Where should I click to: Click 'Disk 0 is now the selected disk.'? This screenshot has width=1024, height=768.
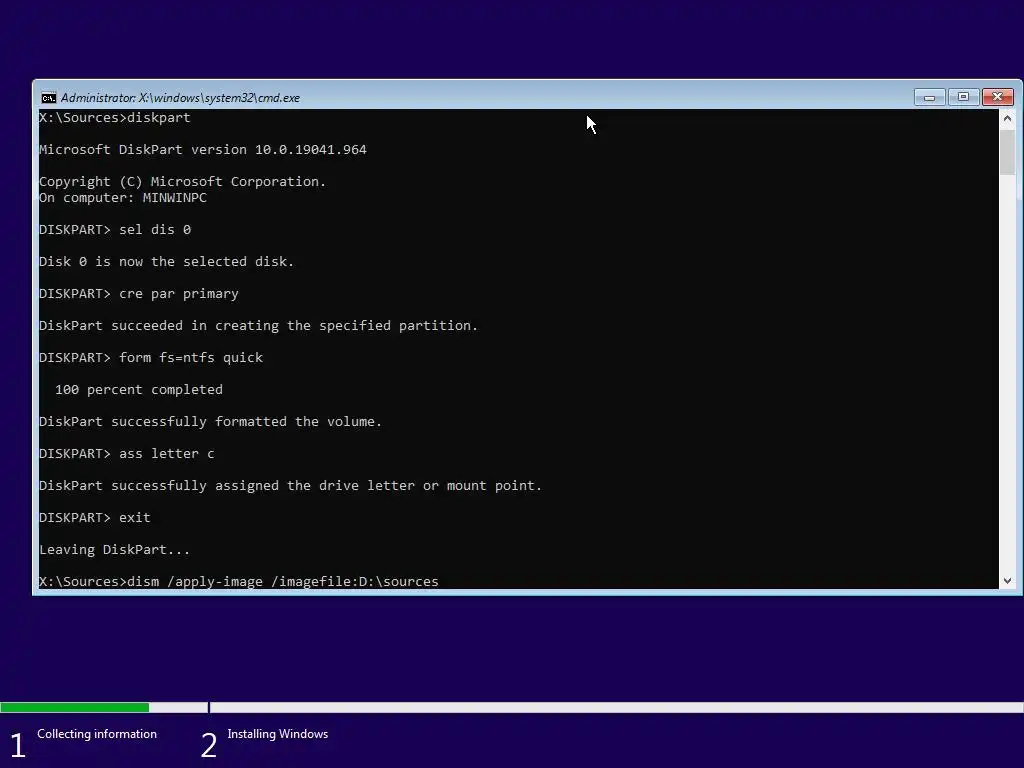click(x=167, y=262)
